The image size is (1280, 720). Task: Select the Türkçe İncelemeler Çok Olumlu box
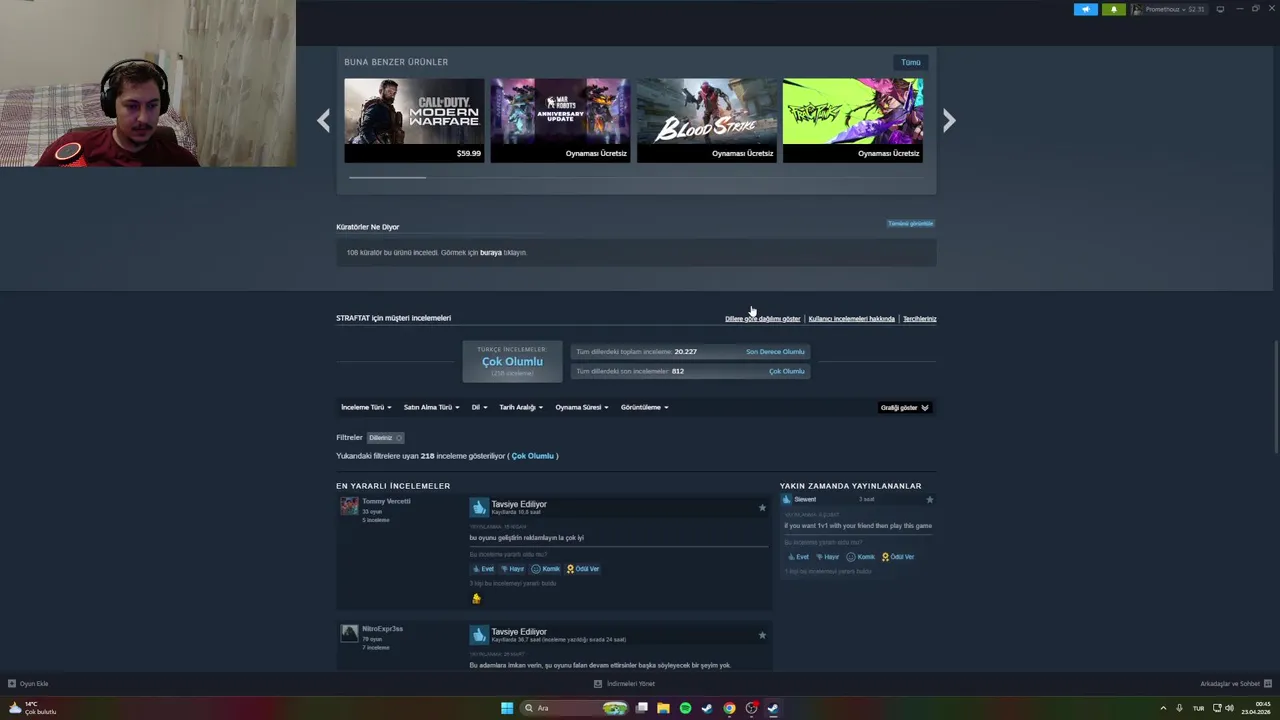click(512, 361)
